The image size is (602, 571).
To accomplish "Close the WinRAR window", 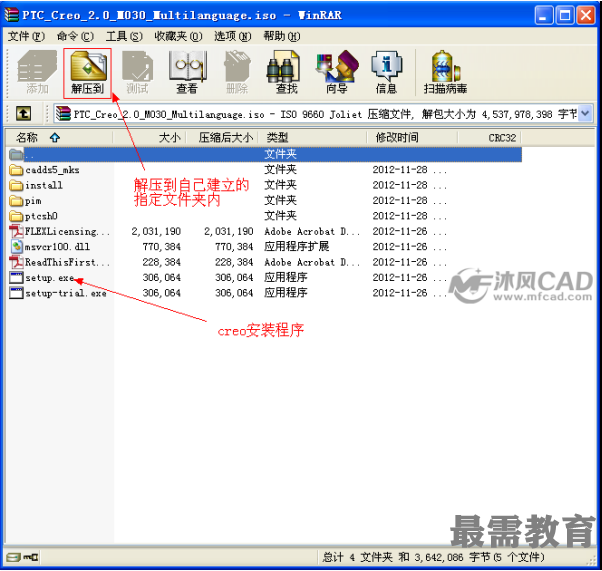I will coord(586,16).
